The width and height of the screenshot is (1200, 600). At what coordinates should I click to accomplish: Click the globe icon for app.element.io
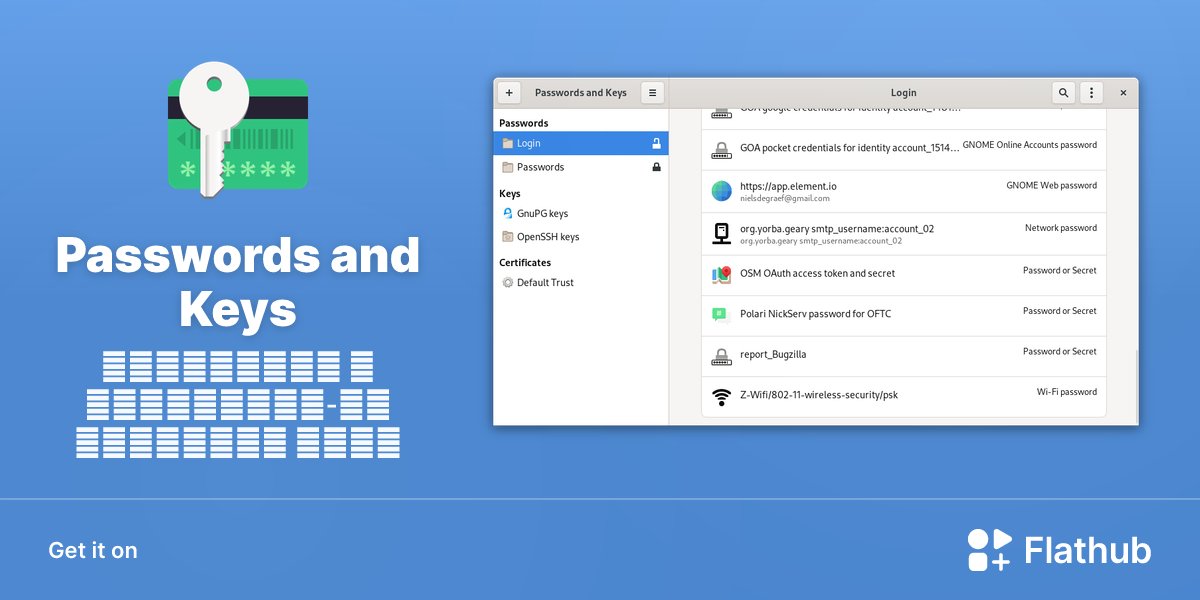click(721, 191)
